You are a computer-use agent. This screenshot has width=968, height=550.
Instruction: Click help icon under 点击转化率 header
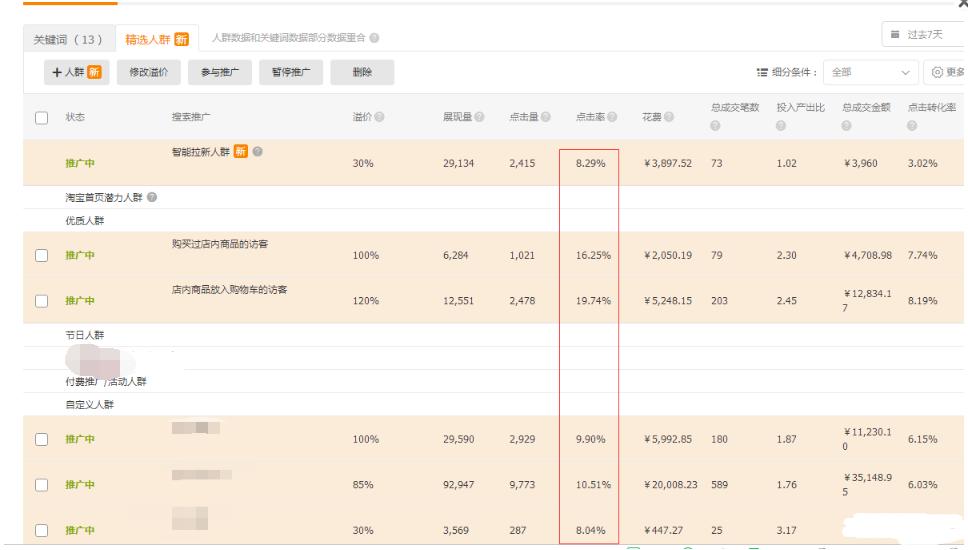coord(912,125)
